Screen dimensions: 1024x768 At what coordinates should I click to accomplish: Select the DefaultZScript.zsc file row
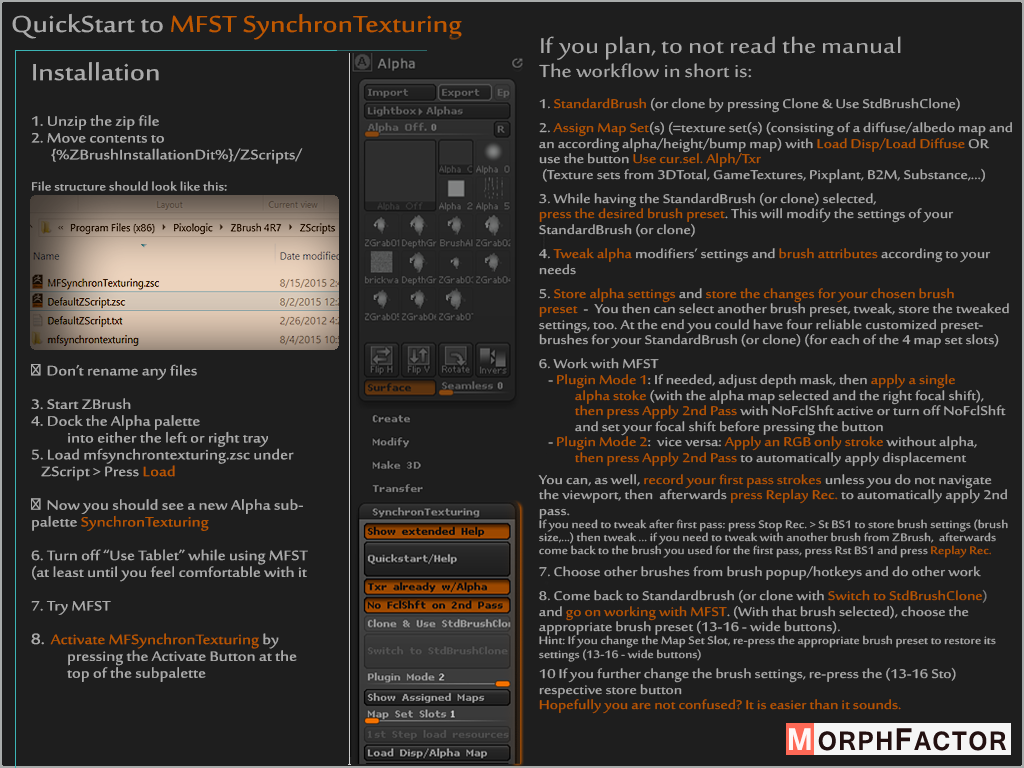185,302
